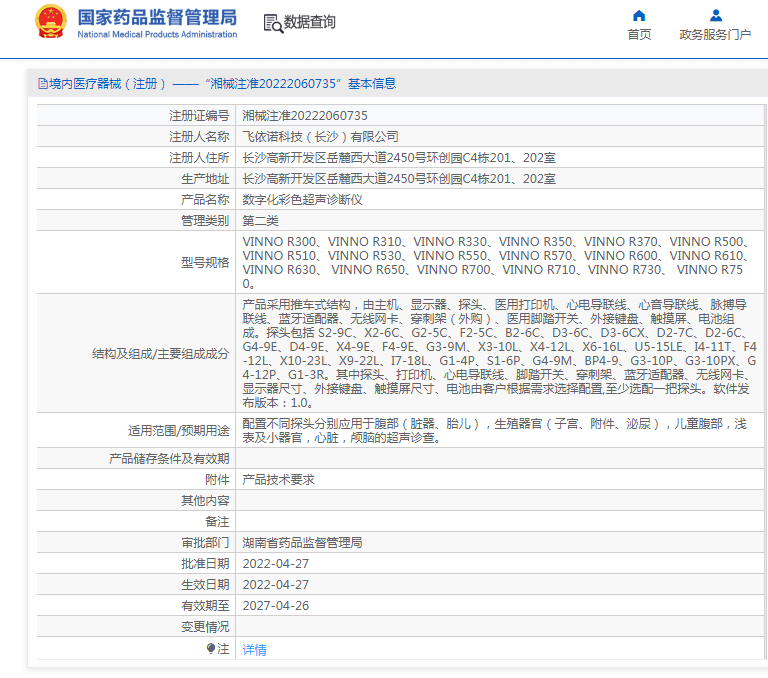The height and width of the screenshot is (678, 768).
Task: Click the 第二类 management category value
Action: (x=260, y=221)
